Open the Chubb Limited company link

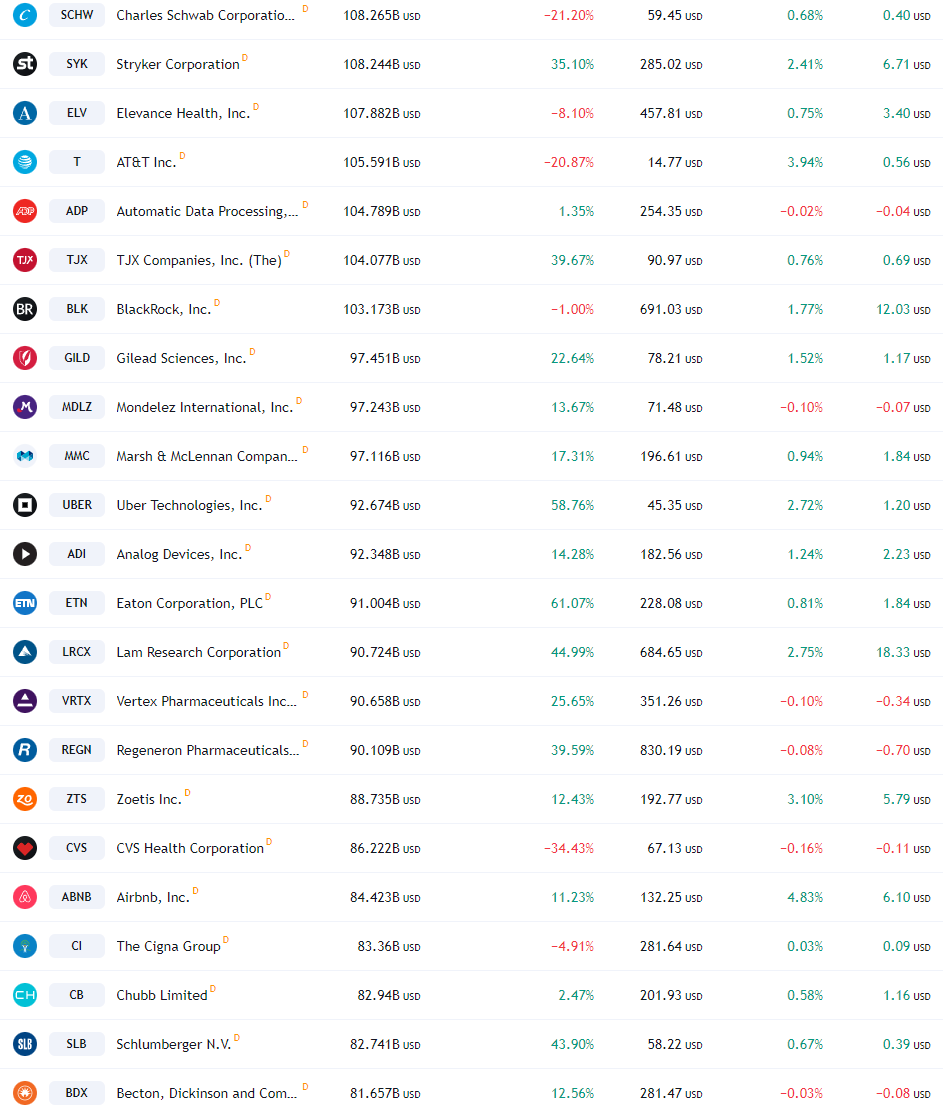162,995
